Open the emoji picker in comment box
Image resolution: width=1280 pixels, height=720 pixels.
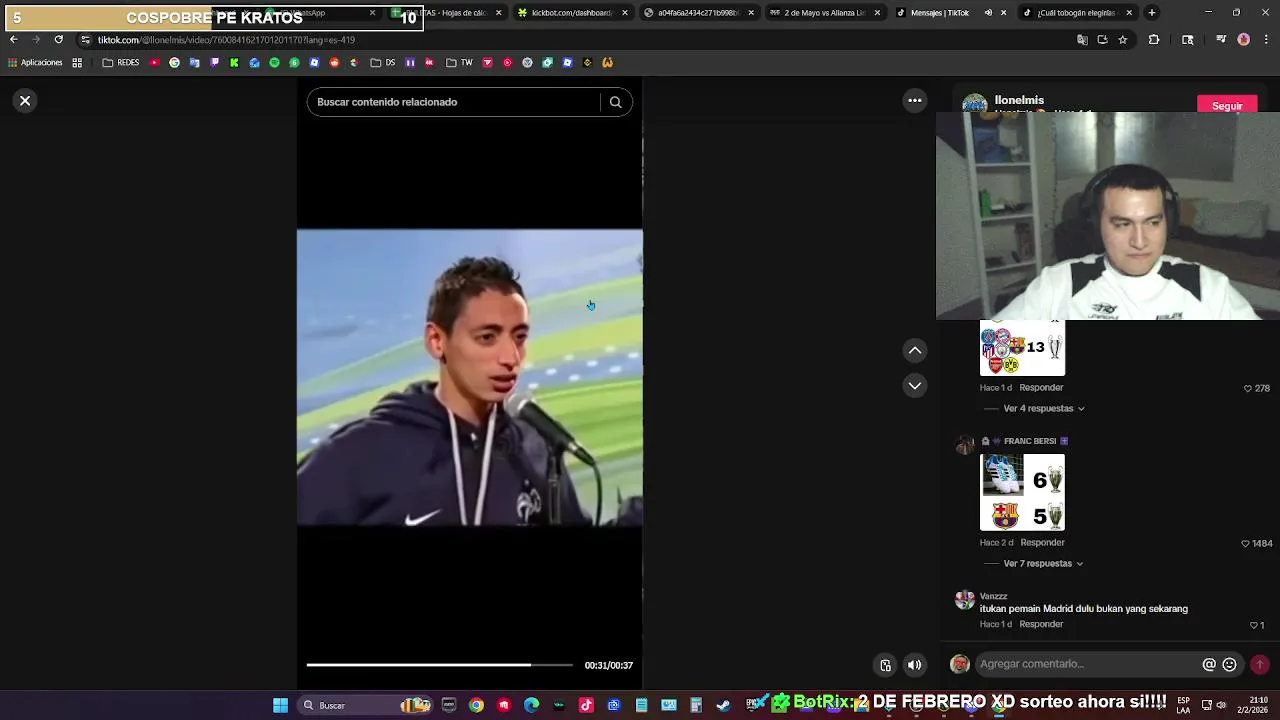(1230, 664)
